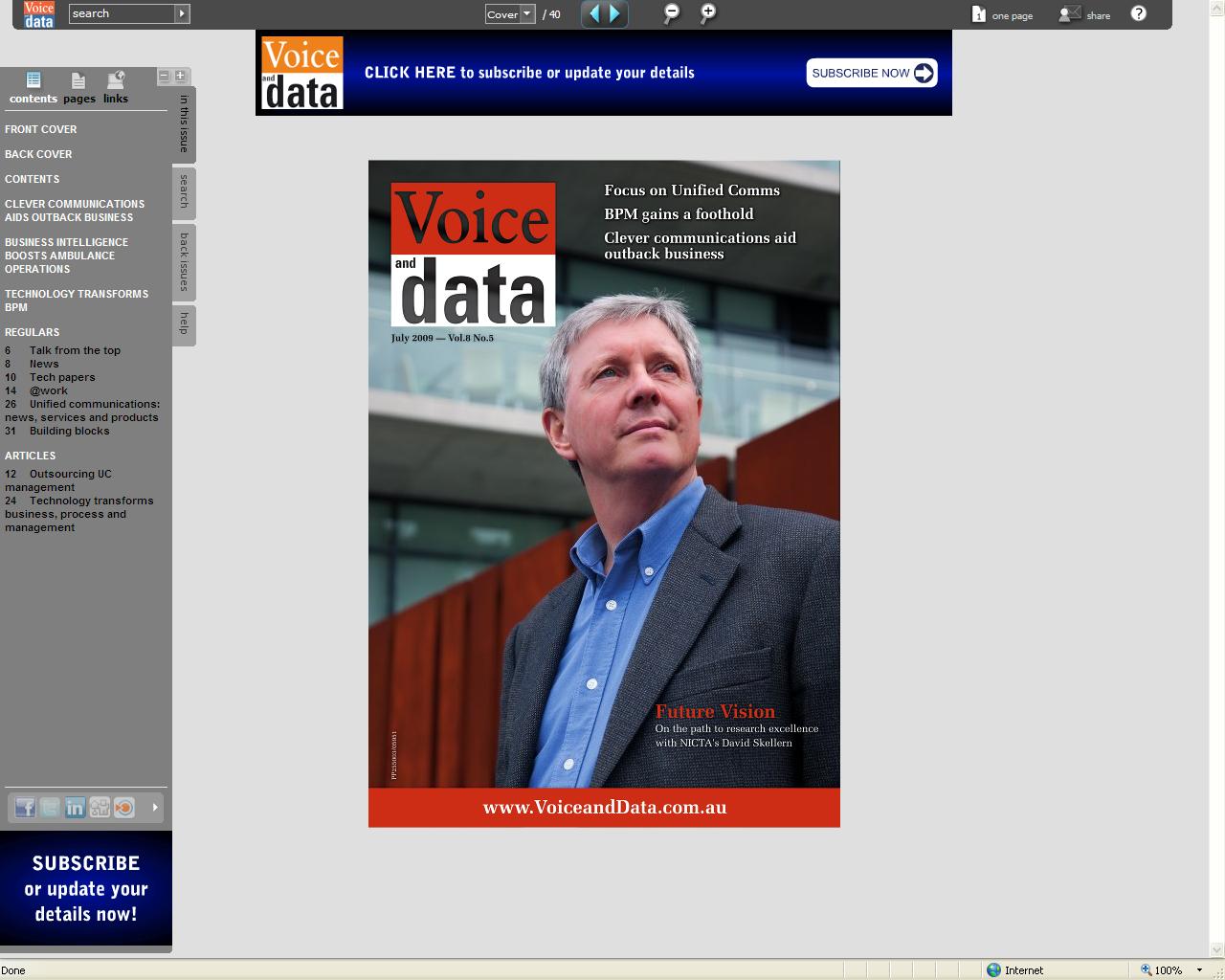Go to 'Building blocks'
This screenshot has width=1225, height=980.
pos(57,431)
